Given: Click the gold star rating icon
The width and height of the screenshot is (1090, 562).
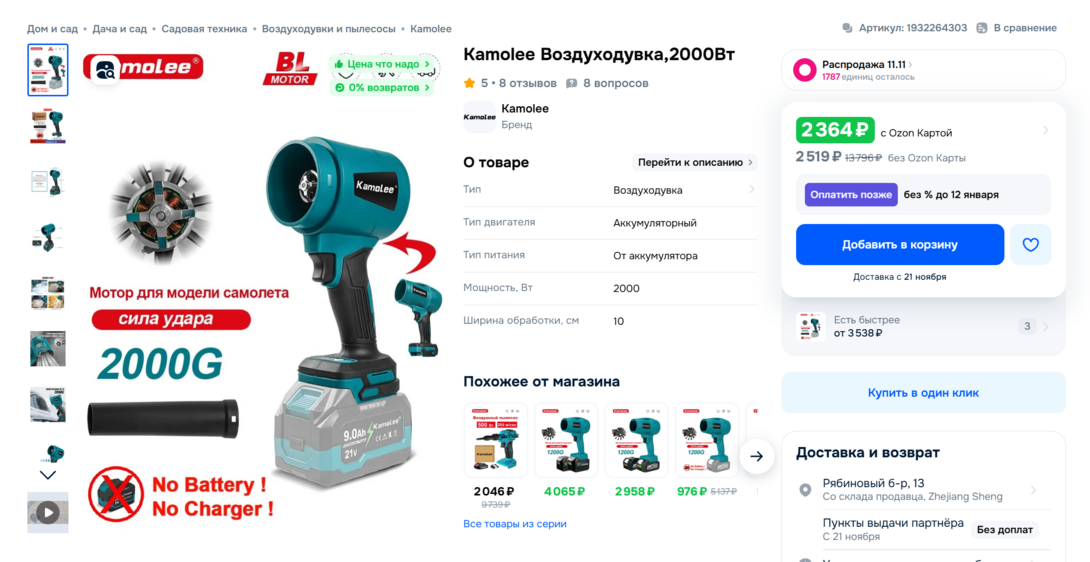Looking at the screenshot, I should point(469,83).
